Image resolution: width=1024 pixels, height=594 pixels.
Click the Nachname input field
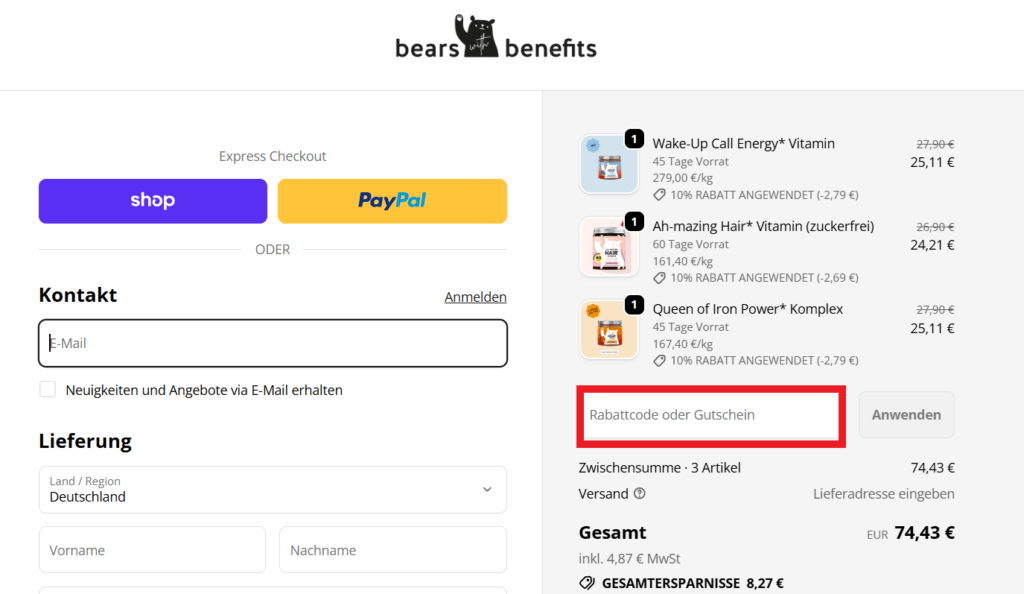pyautogui.click(x=392, y=549)
